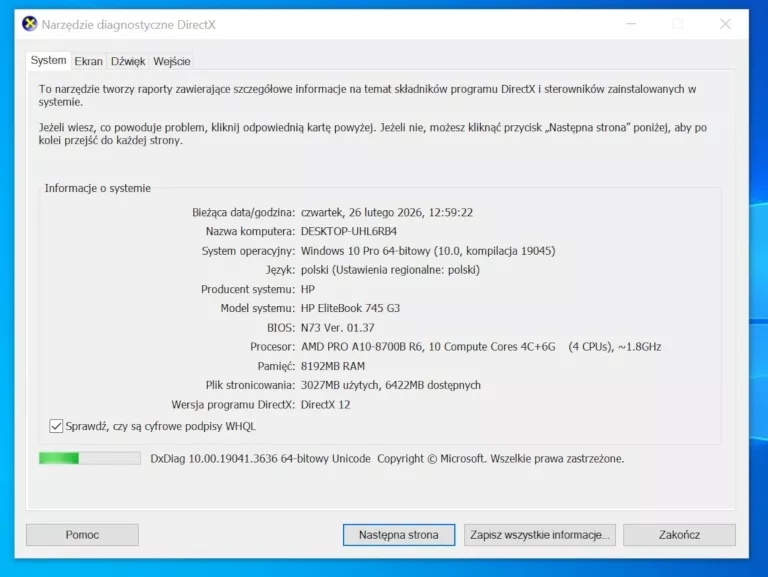Select the date value czwartek, 26 lutego 2026
The width and height of the screenshot is (768, 577).
(362, 213)
